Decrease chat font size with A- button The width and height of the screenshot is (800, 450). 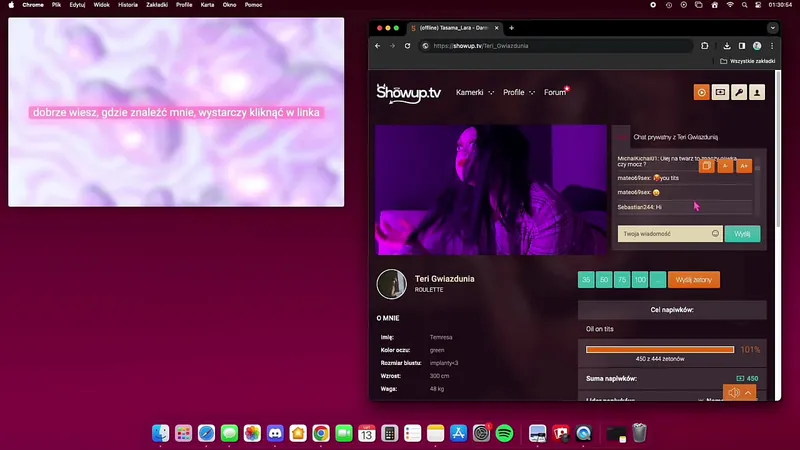tap(725, 166)
